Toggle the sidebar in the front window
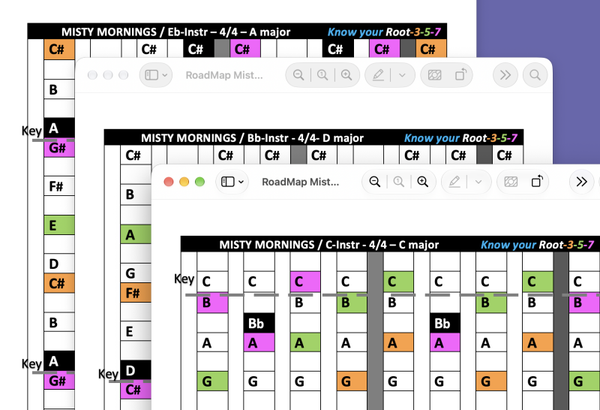 pyautogui.click(x=228, y=181)
